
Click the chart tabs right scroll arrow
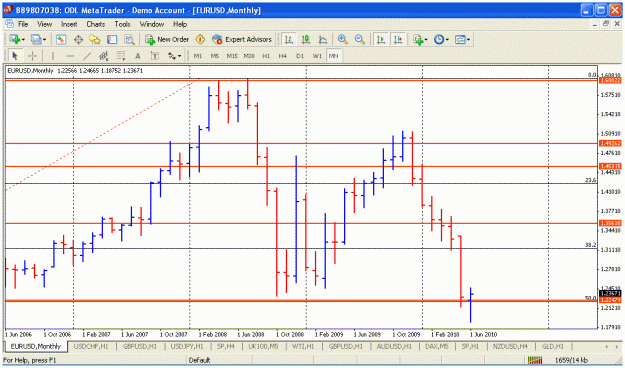click(616, 346)
